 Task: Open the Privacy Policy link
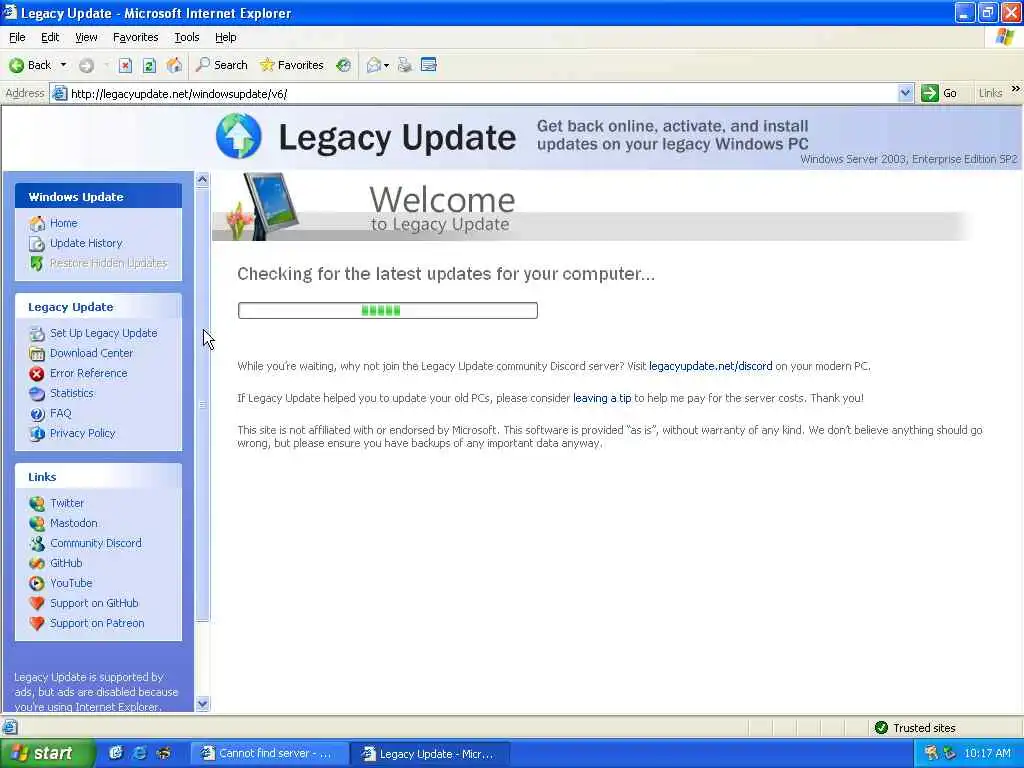(x=82, y=433)
